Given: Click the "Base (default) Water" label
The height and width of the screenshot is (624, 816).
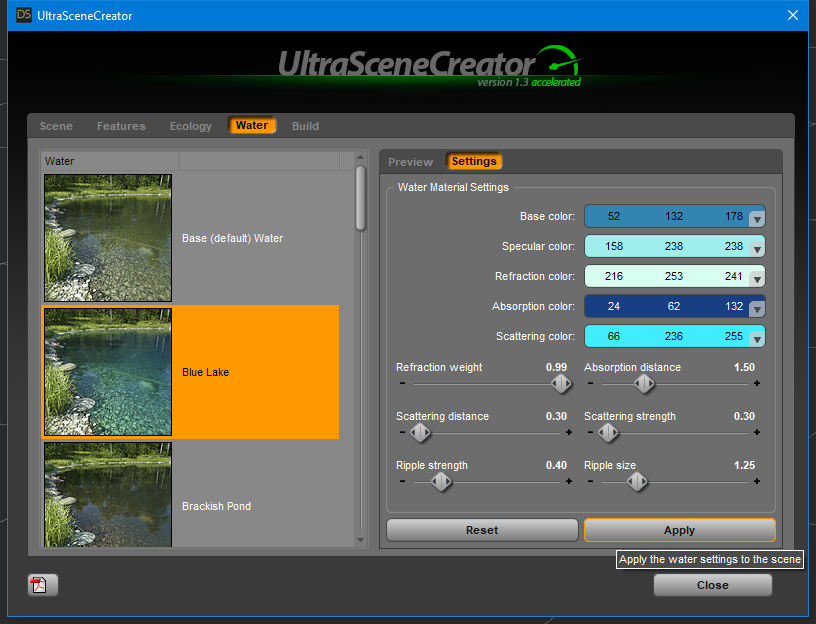Looking at the screenshot, I should point(233,238).
